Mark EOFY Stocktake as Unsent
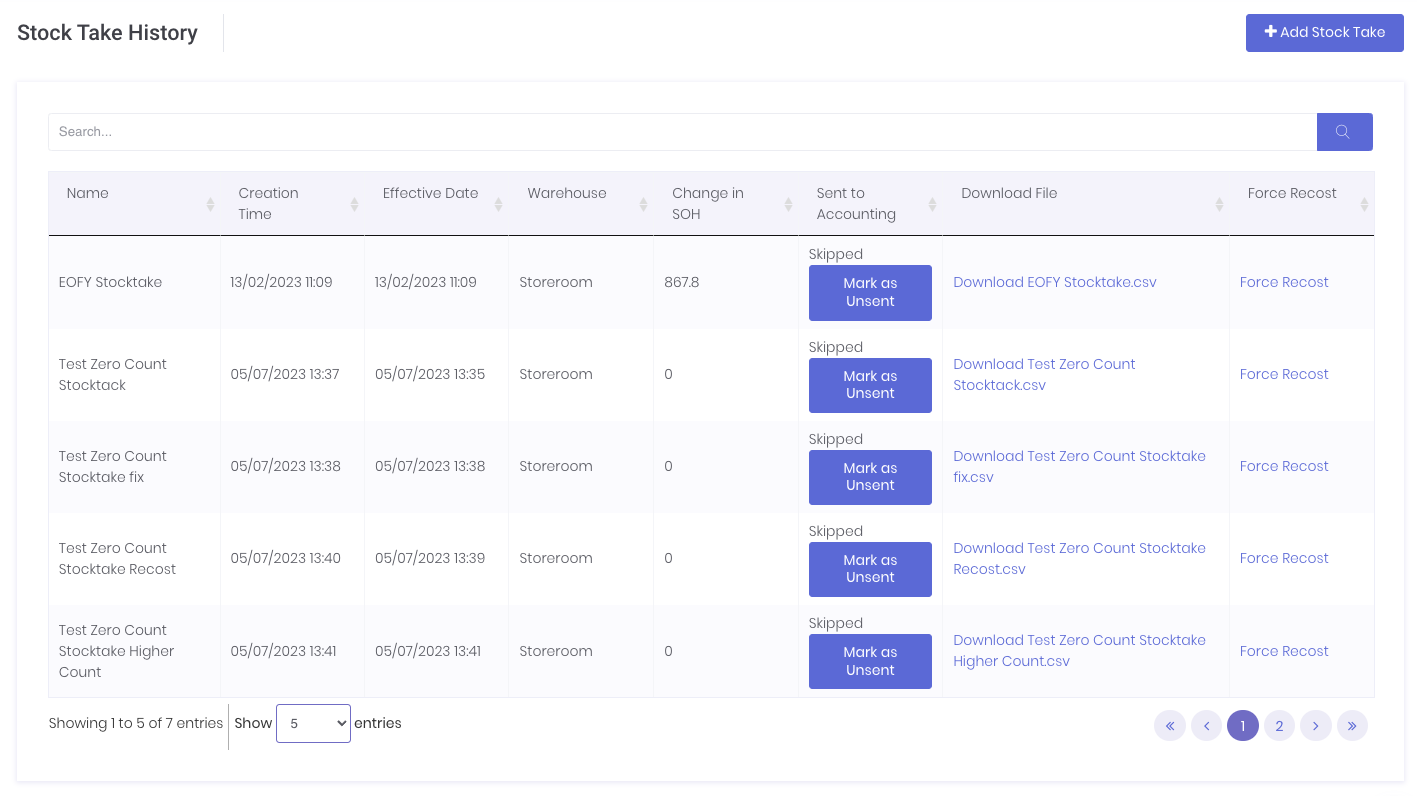The width and height of the screenshot is (1417, 796). pyautogui.click(x=870, y=293)
